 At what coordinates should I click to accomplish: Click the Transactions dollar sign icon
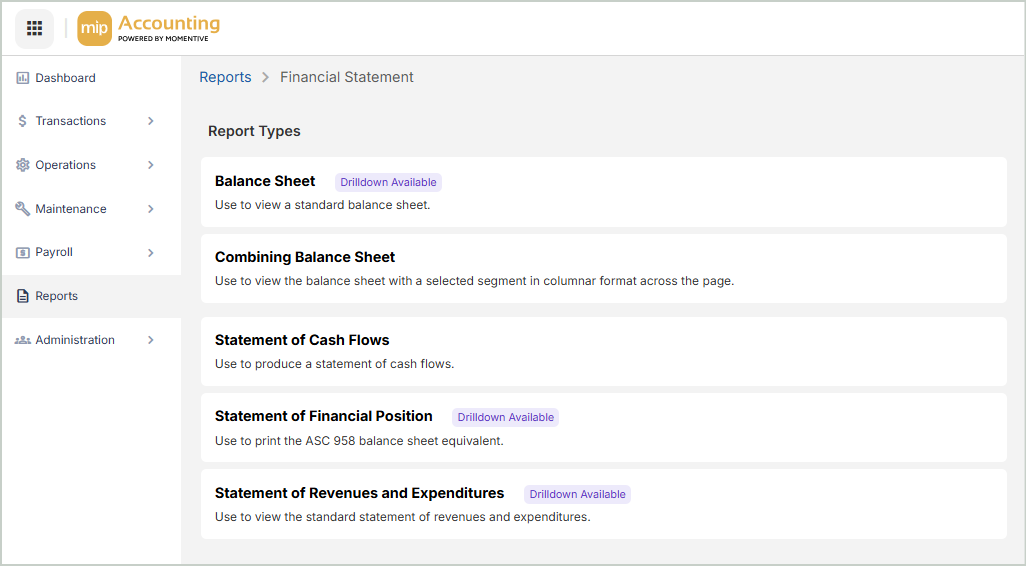coord(22,121)
